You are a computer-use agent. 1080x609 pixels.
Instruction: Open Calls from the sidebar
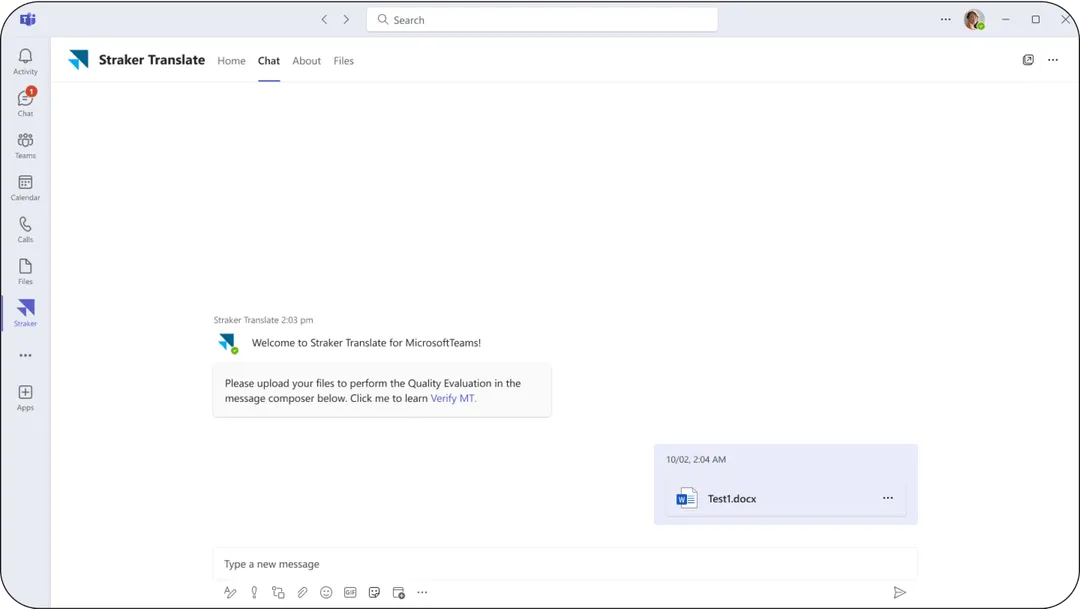pos(25,228)
